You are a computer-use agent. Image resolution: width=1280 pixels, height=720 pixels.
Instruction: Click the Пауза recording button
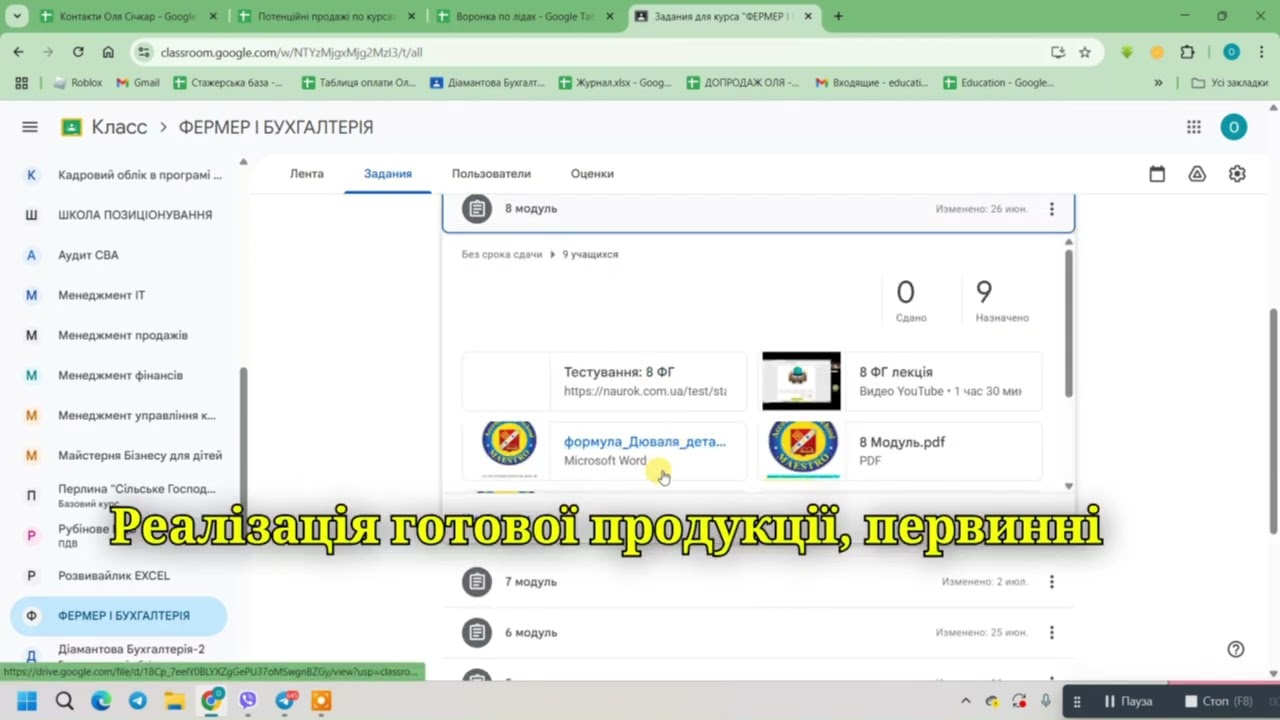tap(1127, 701)
